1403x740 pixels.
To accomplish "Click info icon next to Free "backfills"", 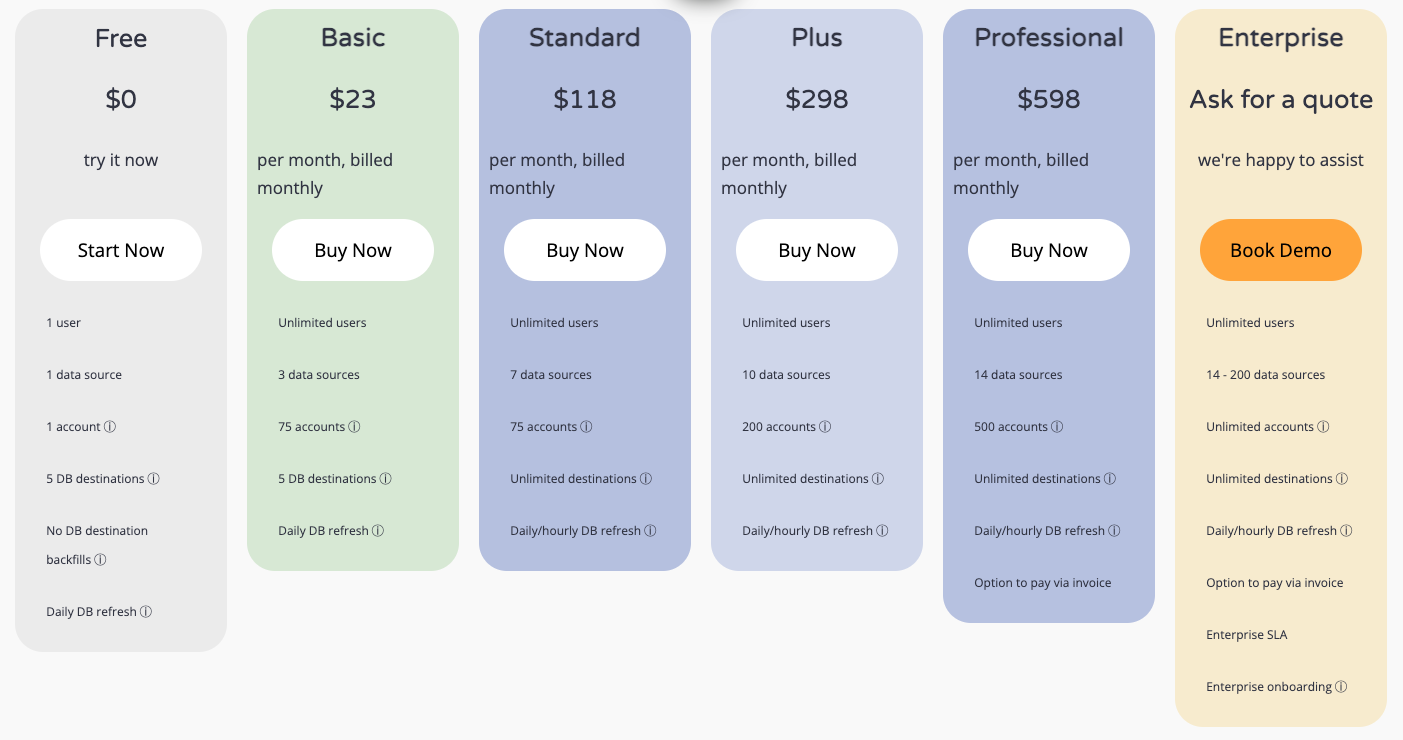I will click(100, 560).
